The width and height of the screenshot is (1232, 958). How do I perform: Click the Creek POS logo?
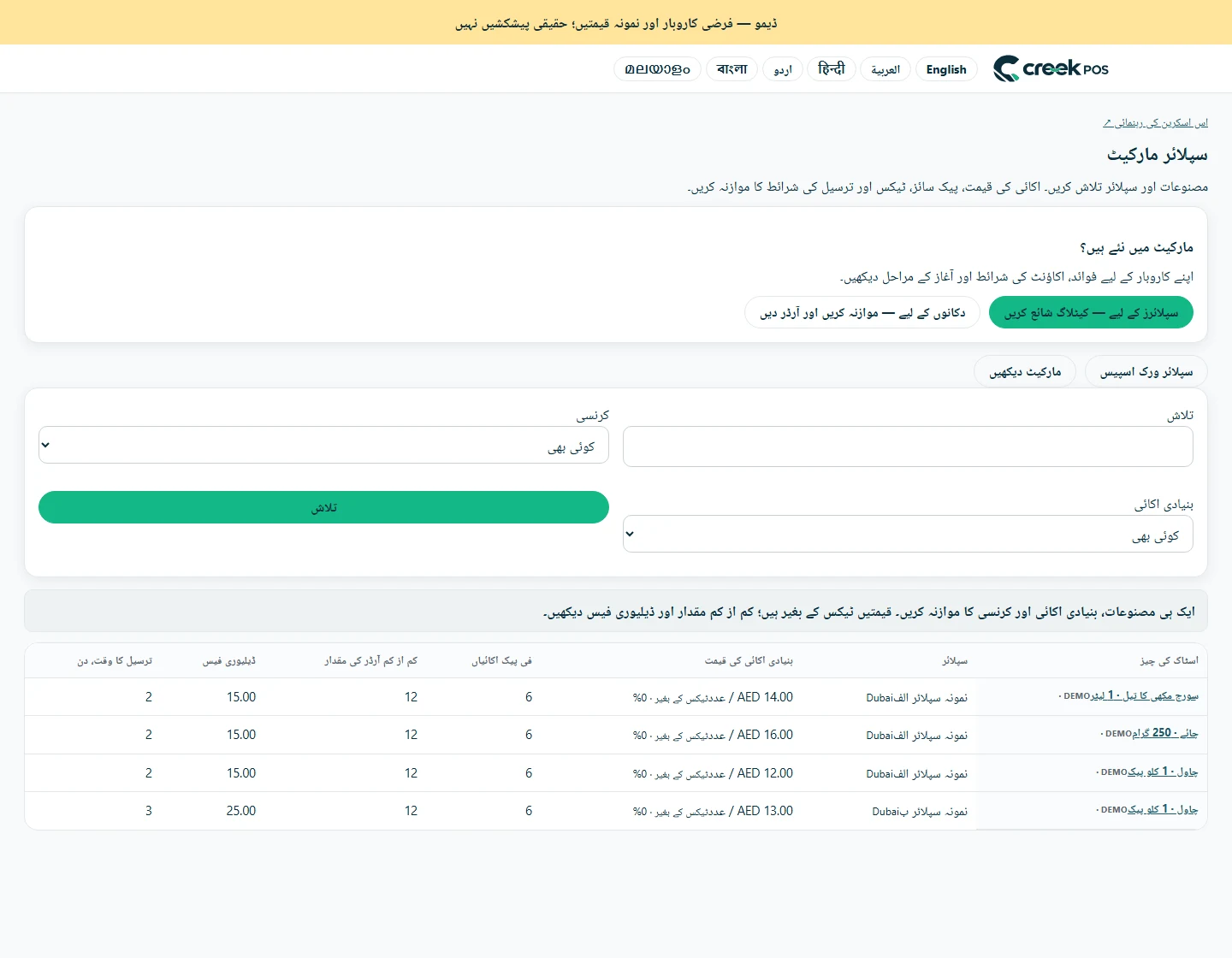(1051, 68)
